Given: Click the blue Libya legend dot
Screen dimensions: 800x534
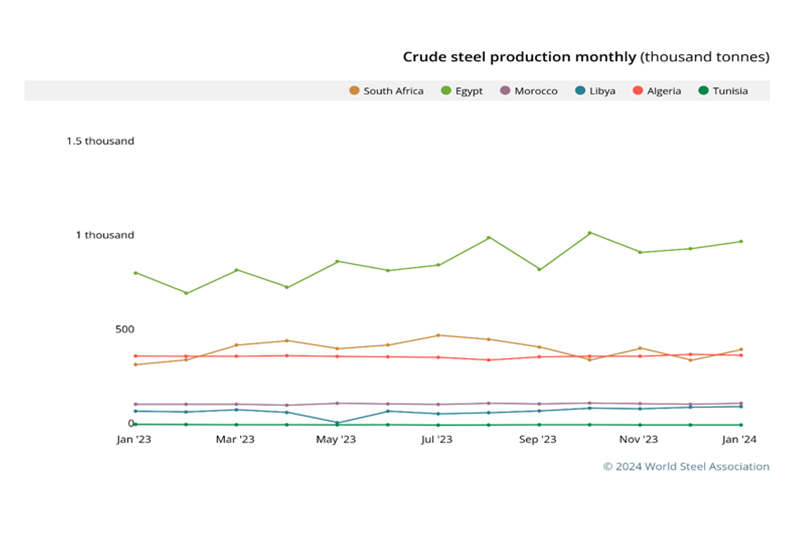Looking at the screenshot, I should tap(581, 91).
